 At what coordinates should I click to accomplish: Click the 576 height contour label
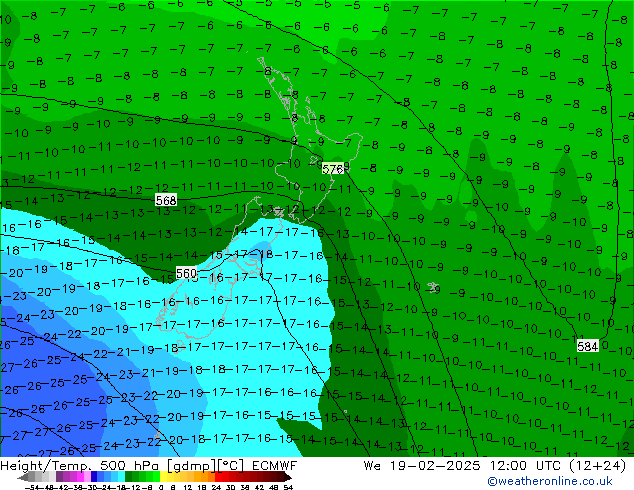[333, 169]
